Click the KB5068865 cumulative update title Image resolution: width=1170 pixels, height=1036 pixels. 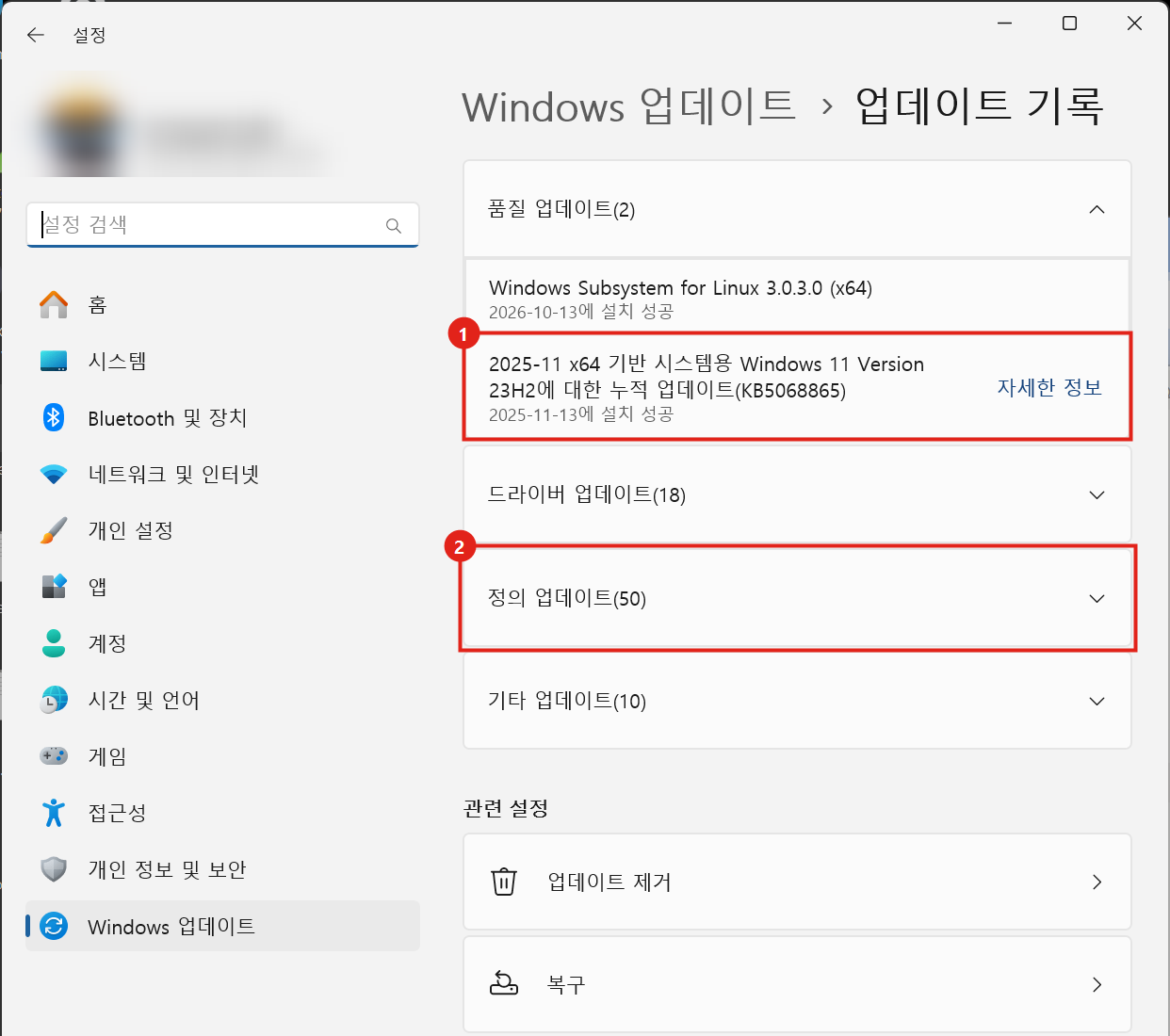pos(707,377)
